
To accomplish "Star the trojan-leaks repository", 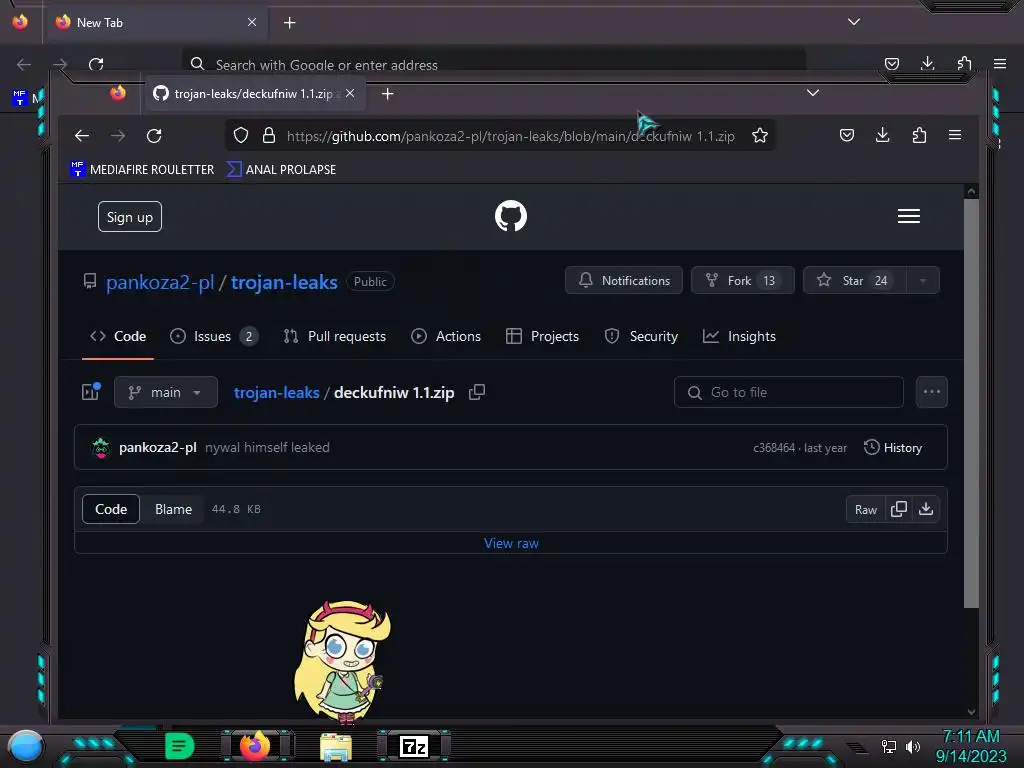I will [x=854, y=280].
